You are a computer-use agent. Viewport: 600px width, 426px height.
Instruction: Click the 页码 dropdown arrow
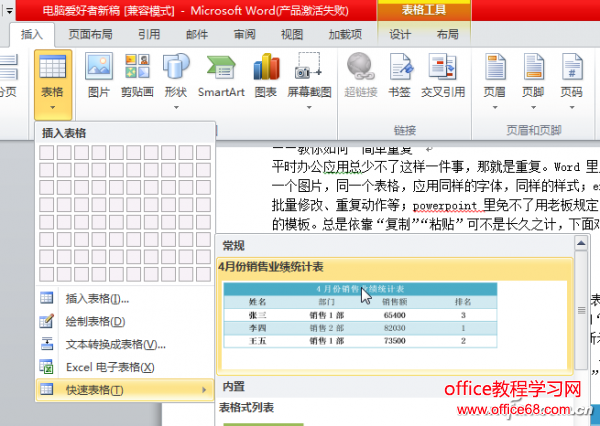coord(572,108)
